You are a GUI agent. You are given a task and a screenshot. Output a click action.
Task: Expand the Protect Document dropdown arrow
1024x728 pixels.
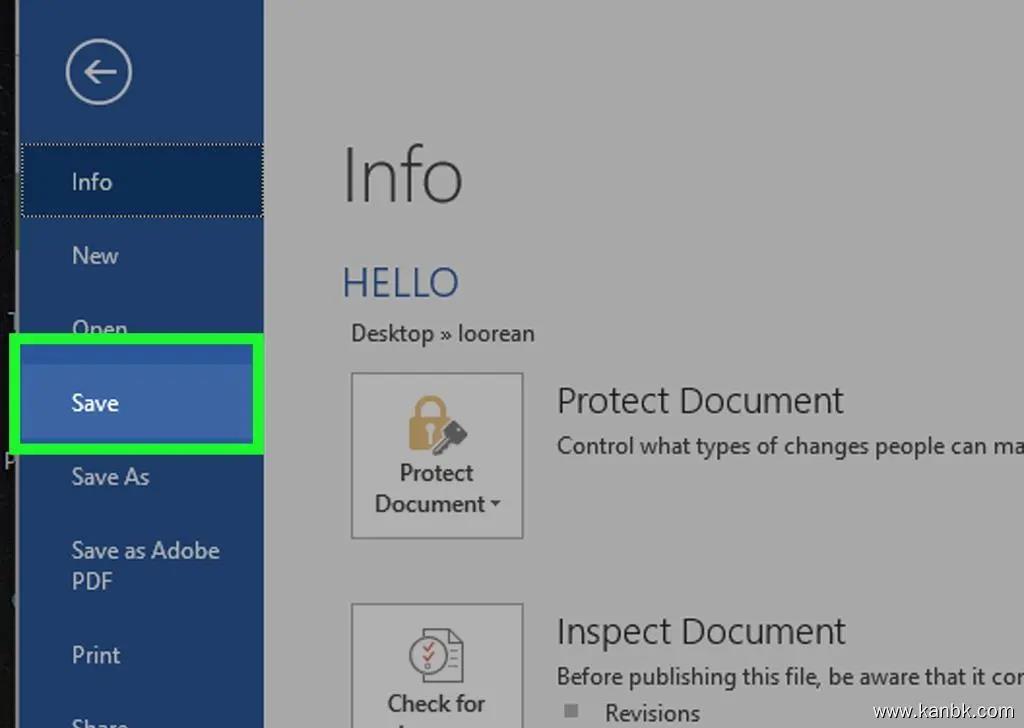[x=495, y=504]
